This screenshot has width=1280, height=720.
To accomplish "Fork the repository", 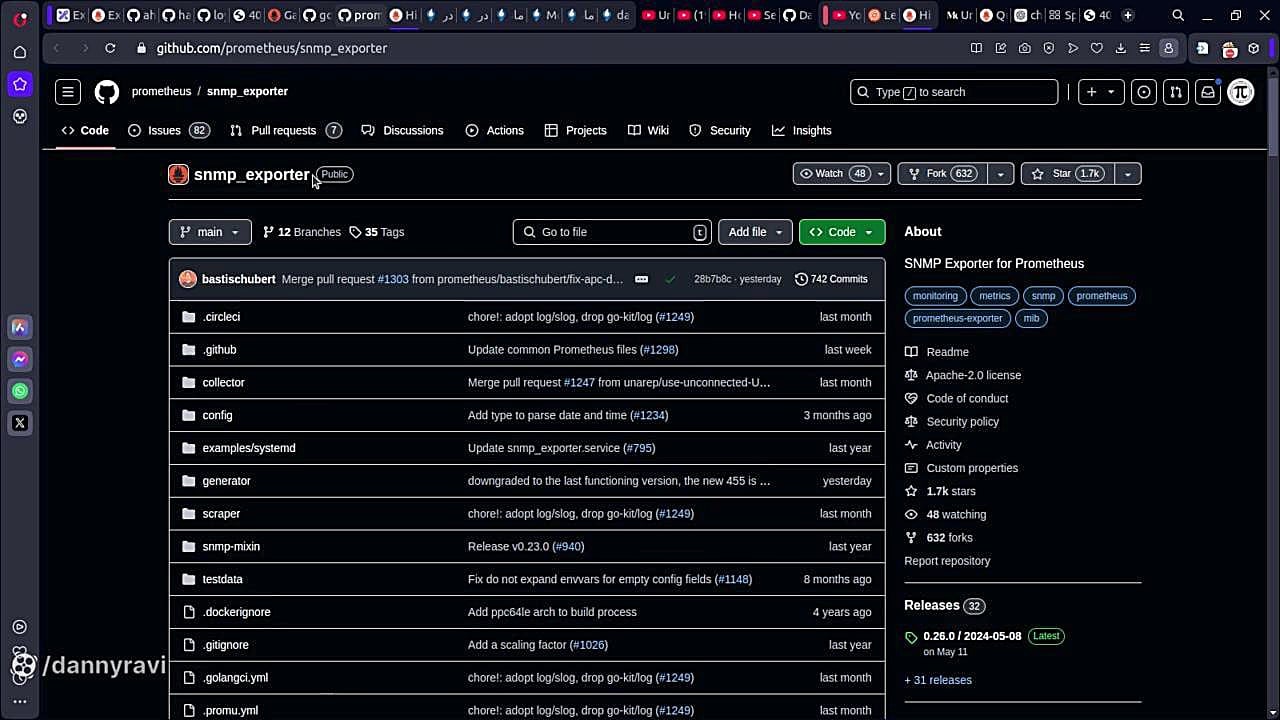I will 942,174.
